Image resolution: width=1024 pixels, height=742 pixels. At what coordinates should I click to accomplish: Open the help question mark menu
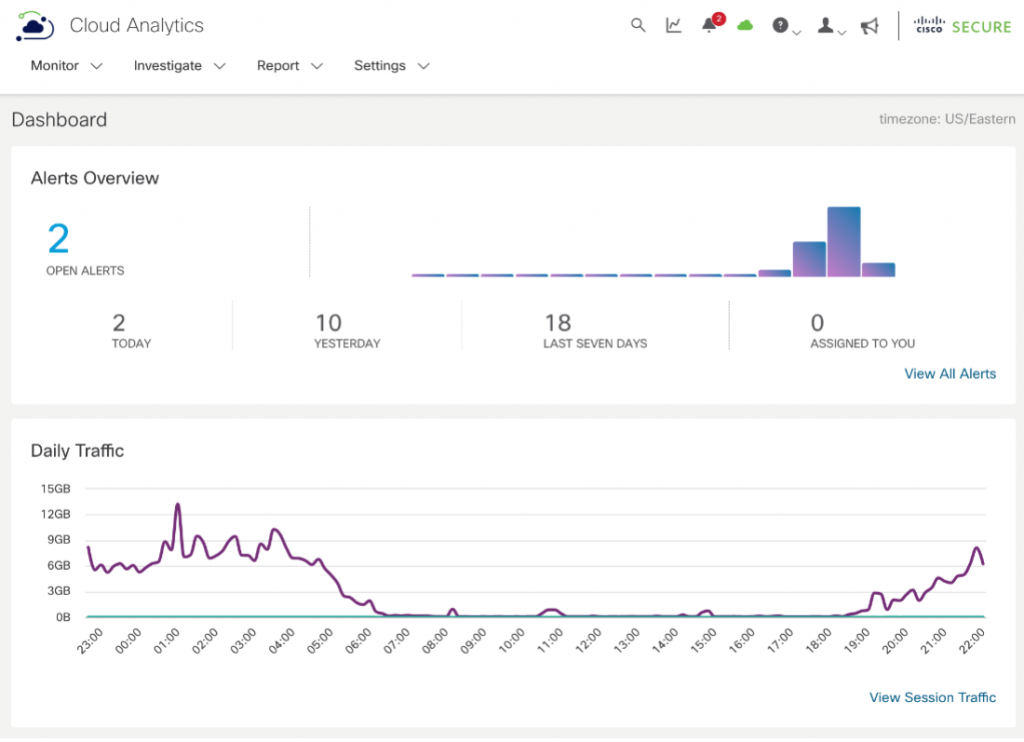tap(782, 26)
